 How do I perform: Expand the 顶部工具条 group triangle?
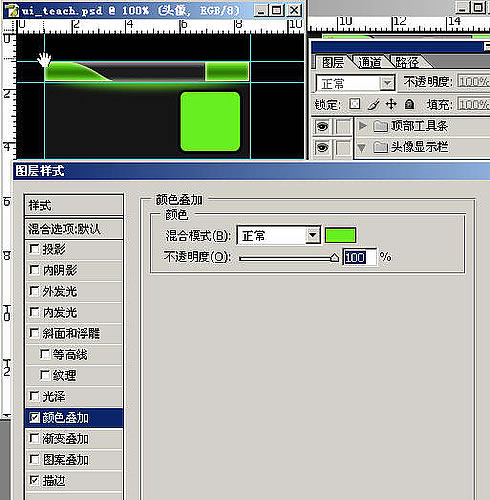click(363, 126)
